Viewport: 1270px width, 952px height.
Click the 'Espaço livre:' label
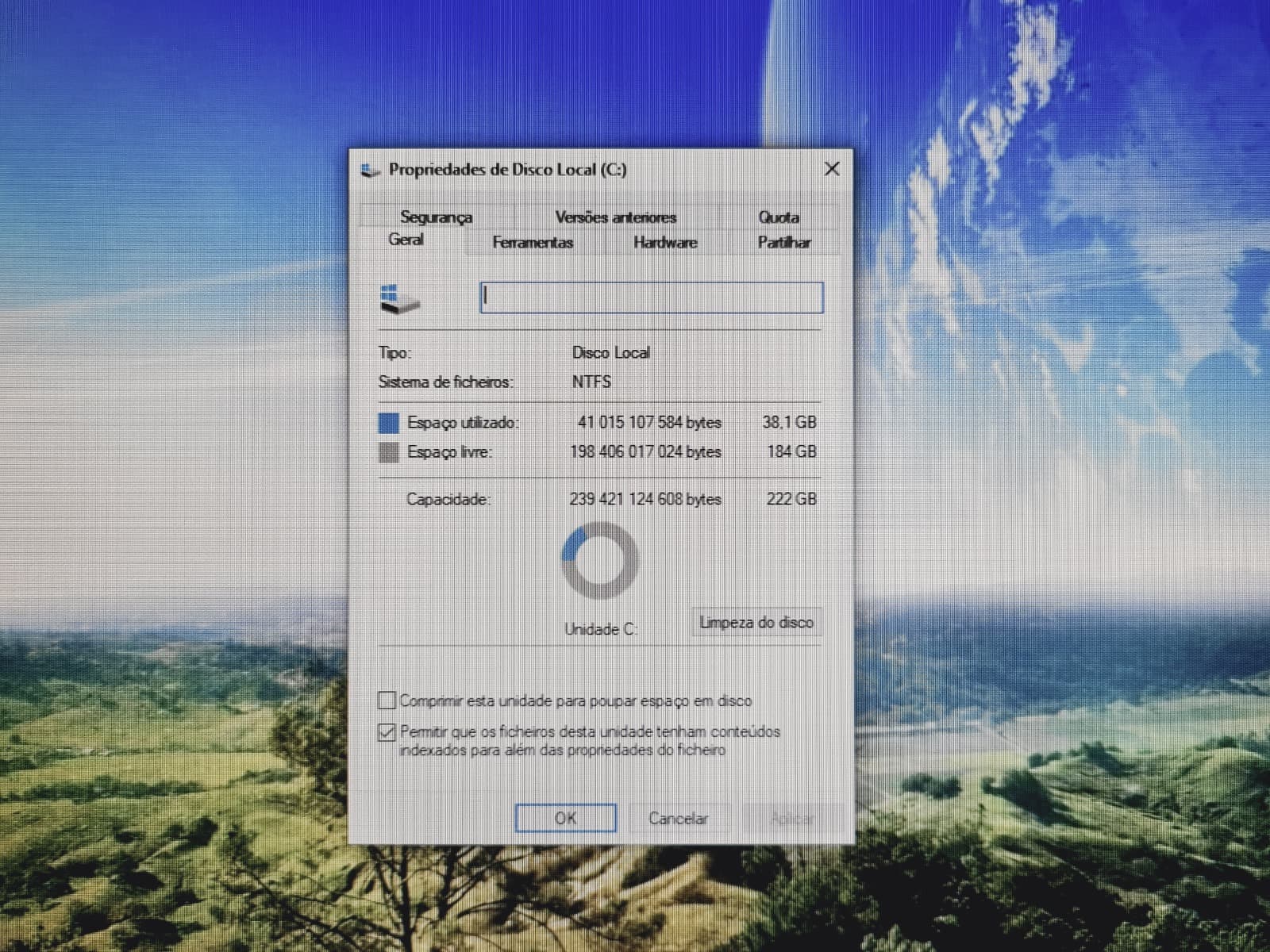pos(449,452)
